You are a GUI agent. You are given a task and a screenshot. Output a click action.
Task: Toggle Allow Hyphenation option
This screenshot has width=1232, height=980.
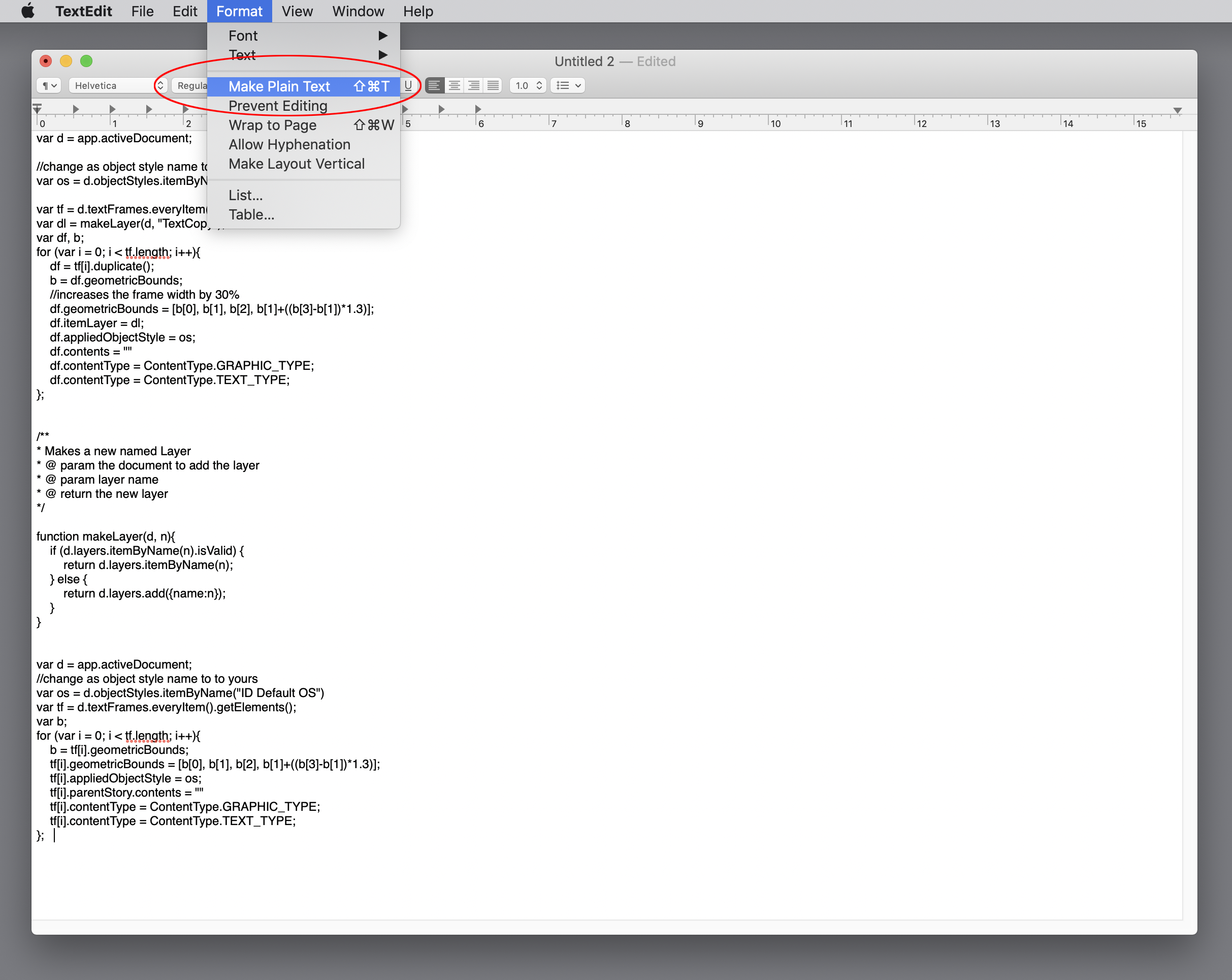coord(289,145)
